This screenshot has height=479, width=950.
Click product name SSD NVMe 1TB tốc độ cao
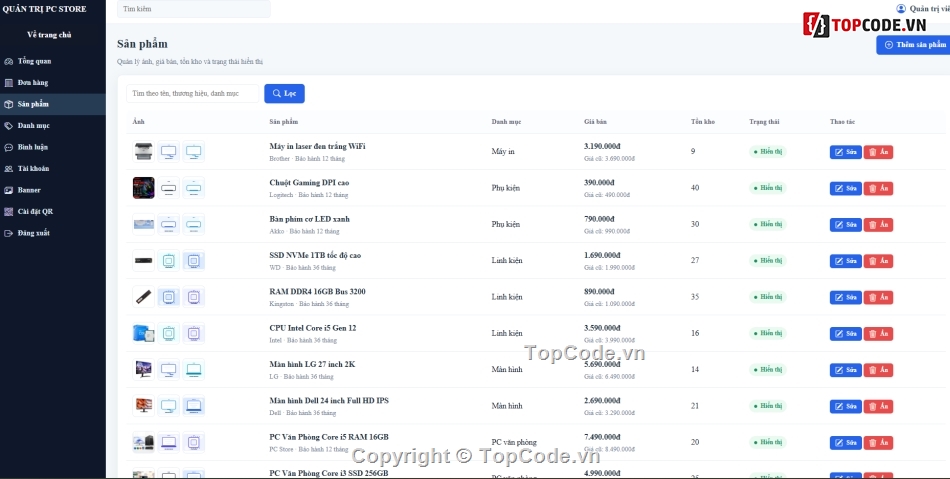click(315, 256)
